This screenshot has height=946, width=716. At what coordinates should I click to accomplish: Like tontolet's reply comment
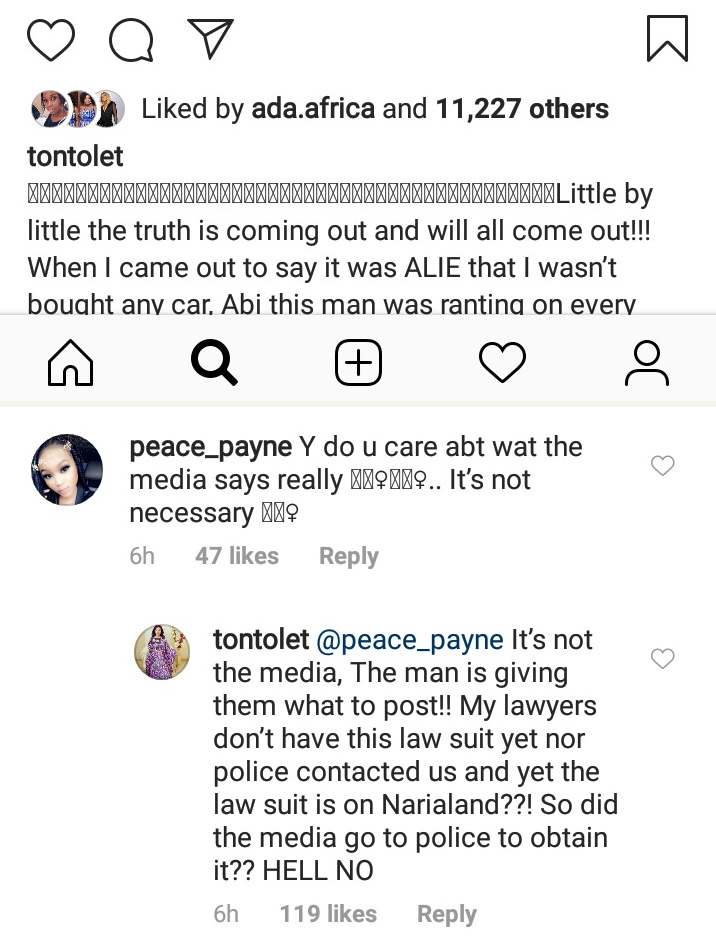click(662, 658)
